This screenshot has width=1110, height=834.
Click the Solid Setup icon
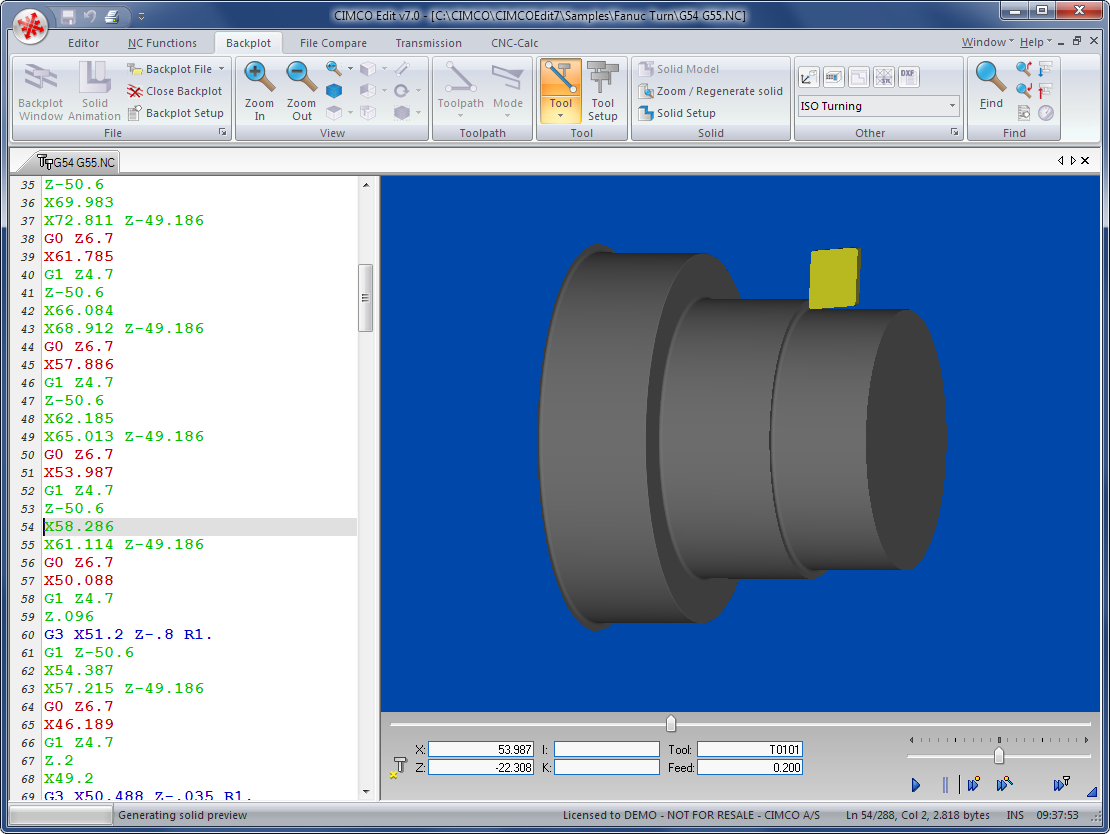[x=645, y=113]
